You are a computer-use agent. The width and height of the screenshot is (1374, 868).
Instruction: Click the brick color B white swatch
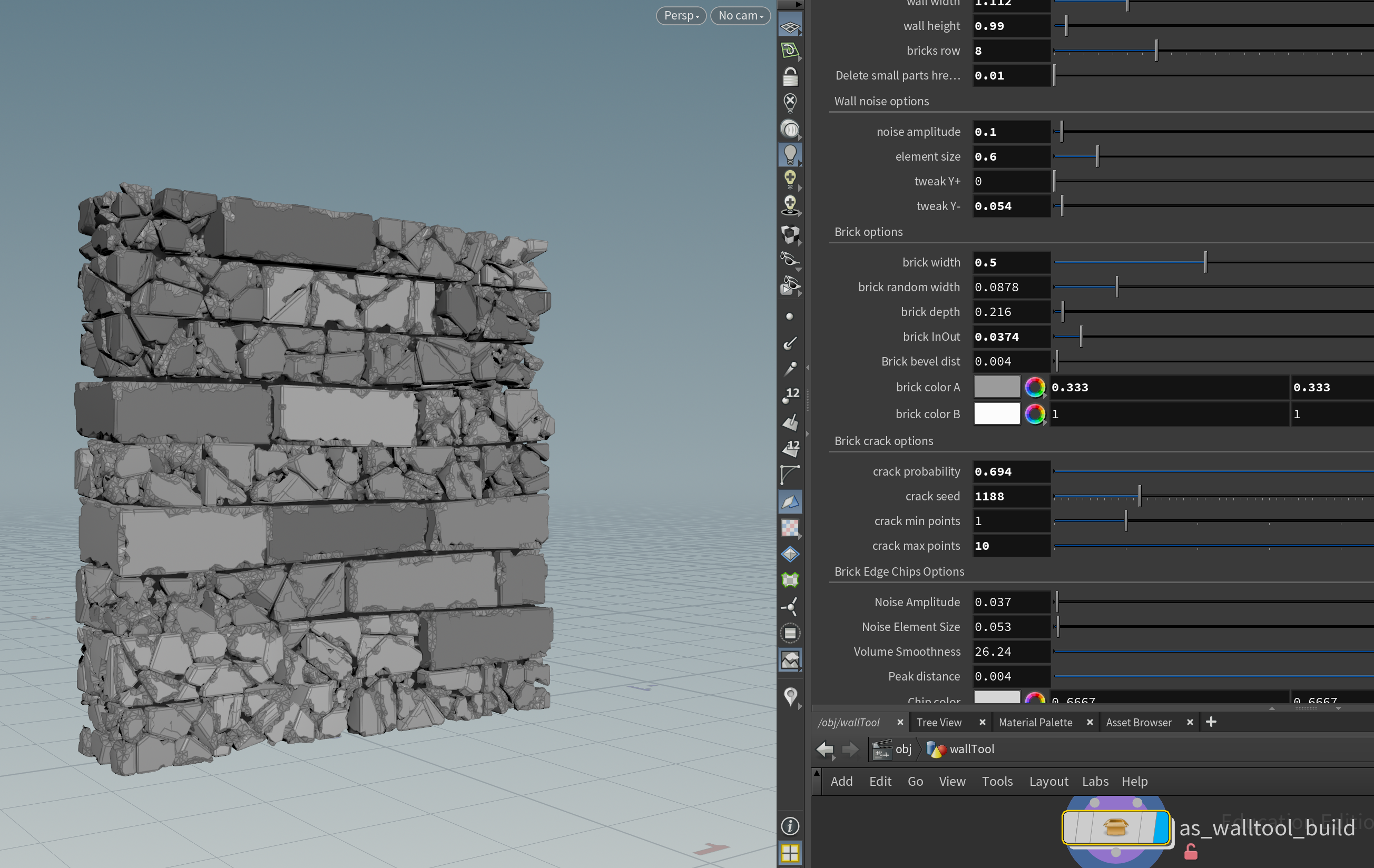pyautogui.click(x=996, y=414)
